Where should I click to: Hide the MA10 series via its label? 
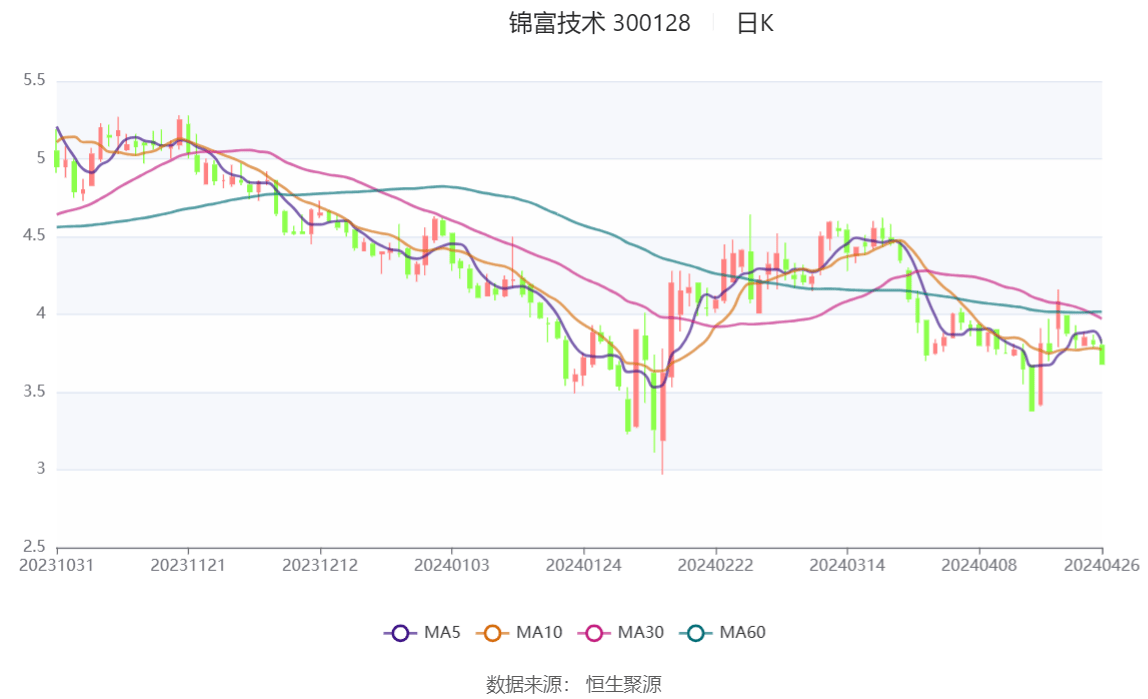click(539, 632)
